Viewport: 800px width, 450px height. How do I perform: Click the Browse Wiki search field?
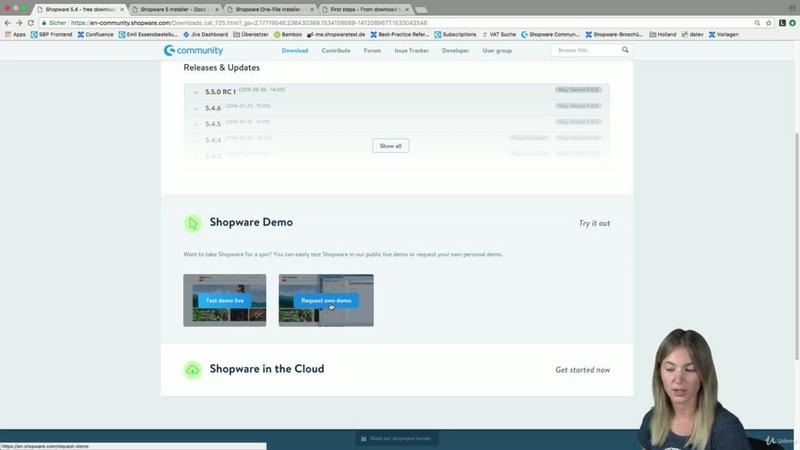click(x=586, y=50)
